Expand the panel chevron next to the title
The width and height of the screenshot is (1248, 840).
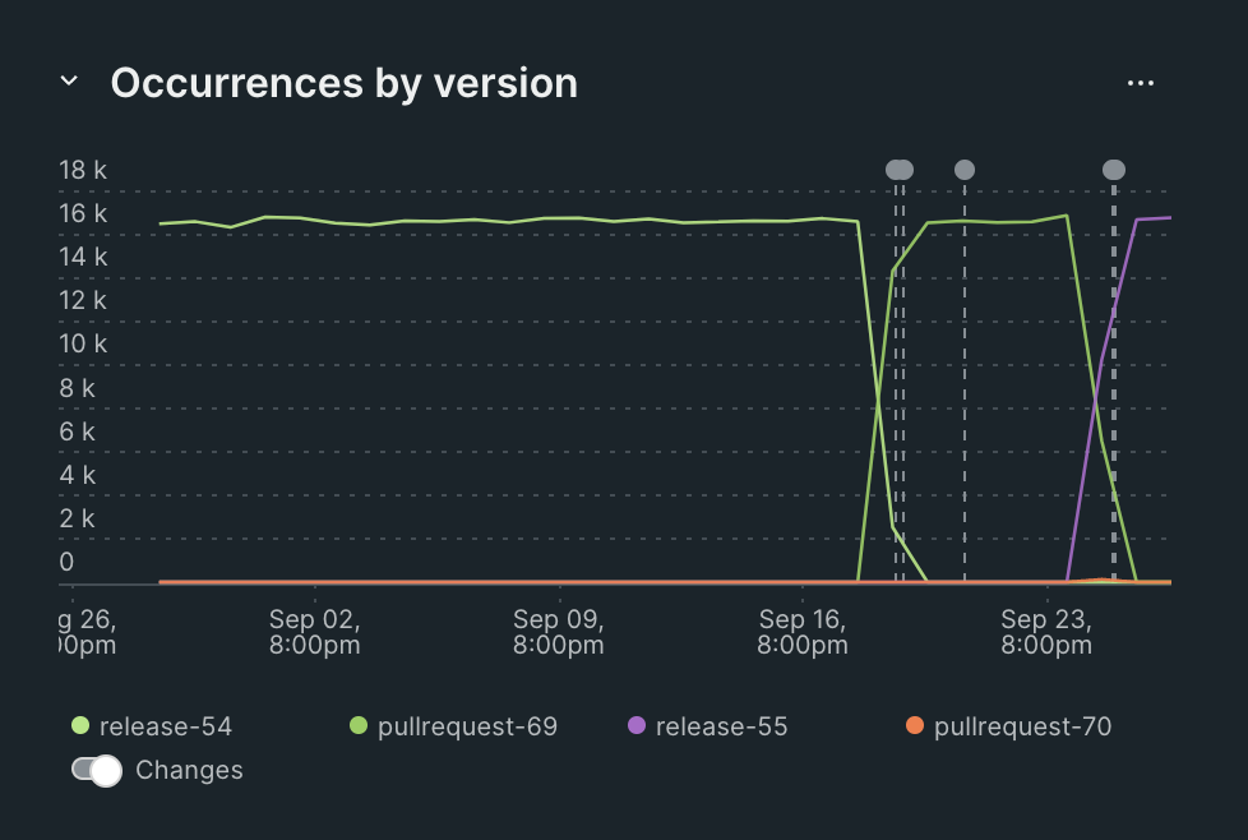pos(68,82)
